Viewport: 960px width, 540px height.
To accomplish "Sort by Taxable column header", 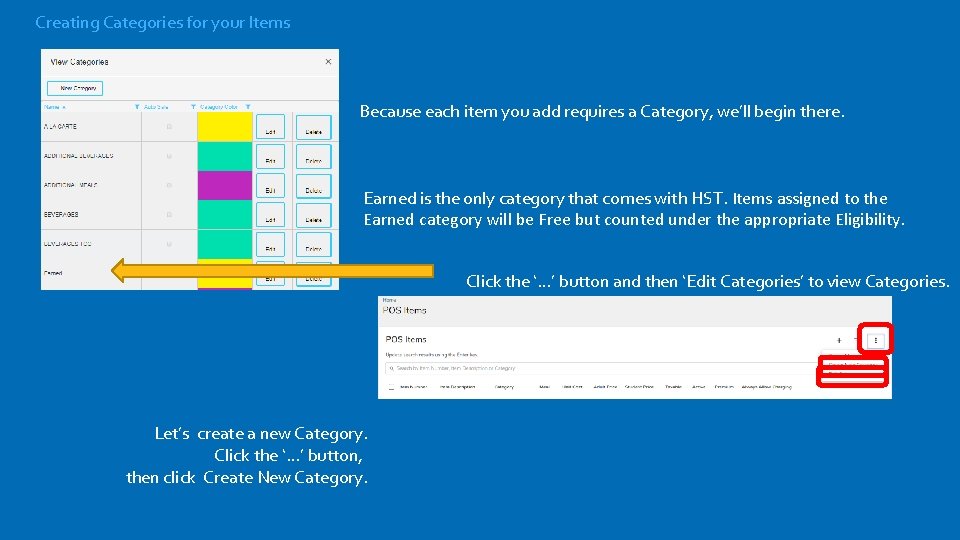I will [673, 387].
